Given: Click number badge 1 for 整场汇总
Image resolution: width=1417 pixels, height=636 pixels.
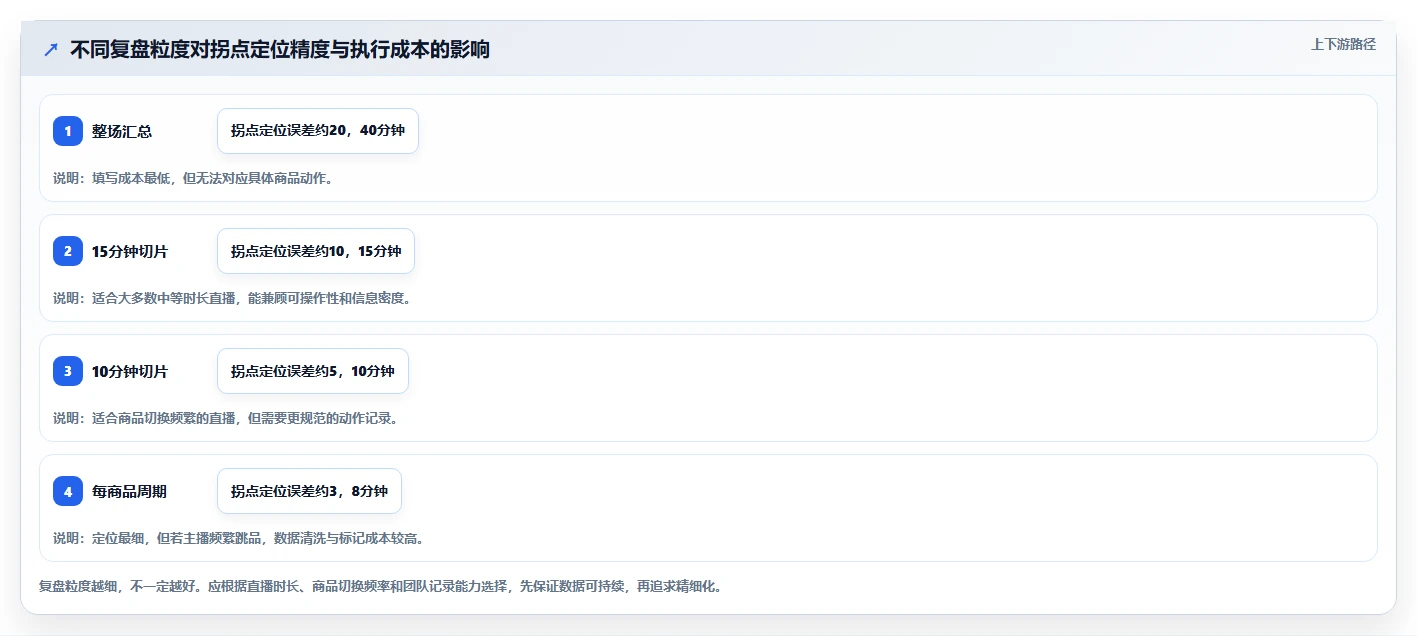Looking at the screenshot, I should 68,131.
